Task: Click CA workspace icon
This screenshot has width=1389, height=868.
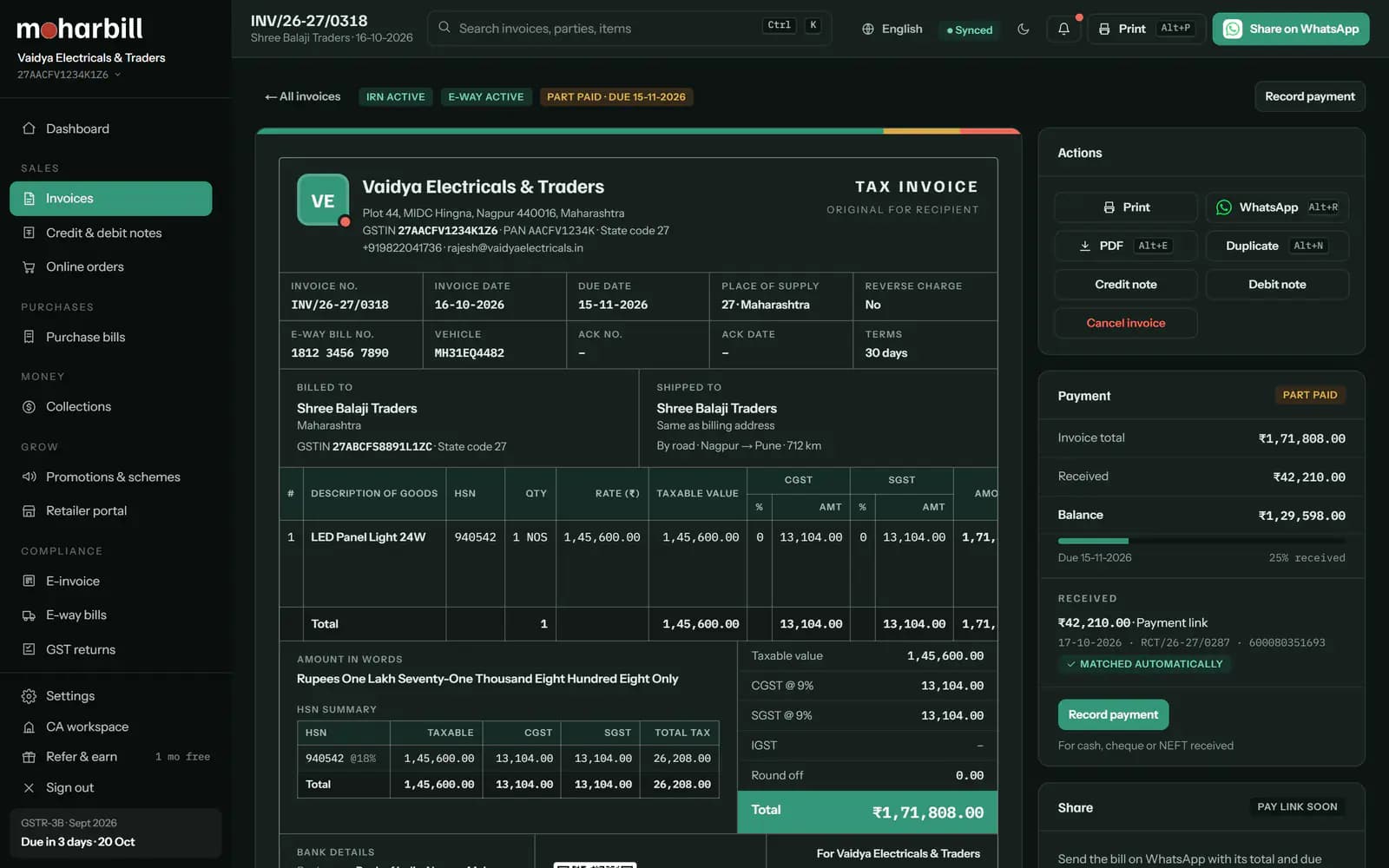Action: tap(29, 727)
